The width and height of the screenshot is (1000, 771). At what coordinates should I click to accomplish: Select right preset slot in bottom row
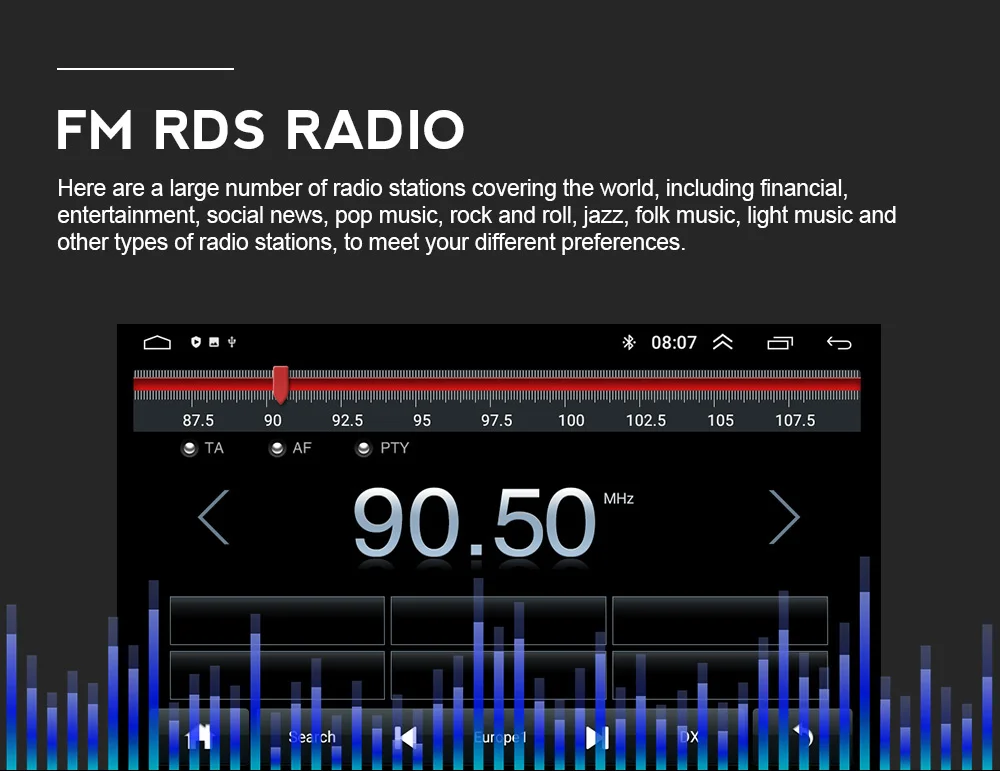(x=720, y=675)
